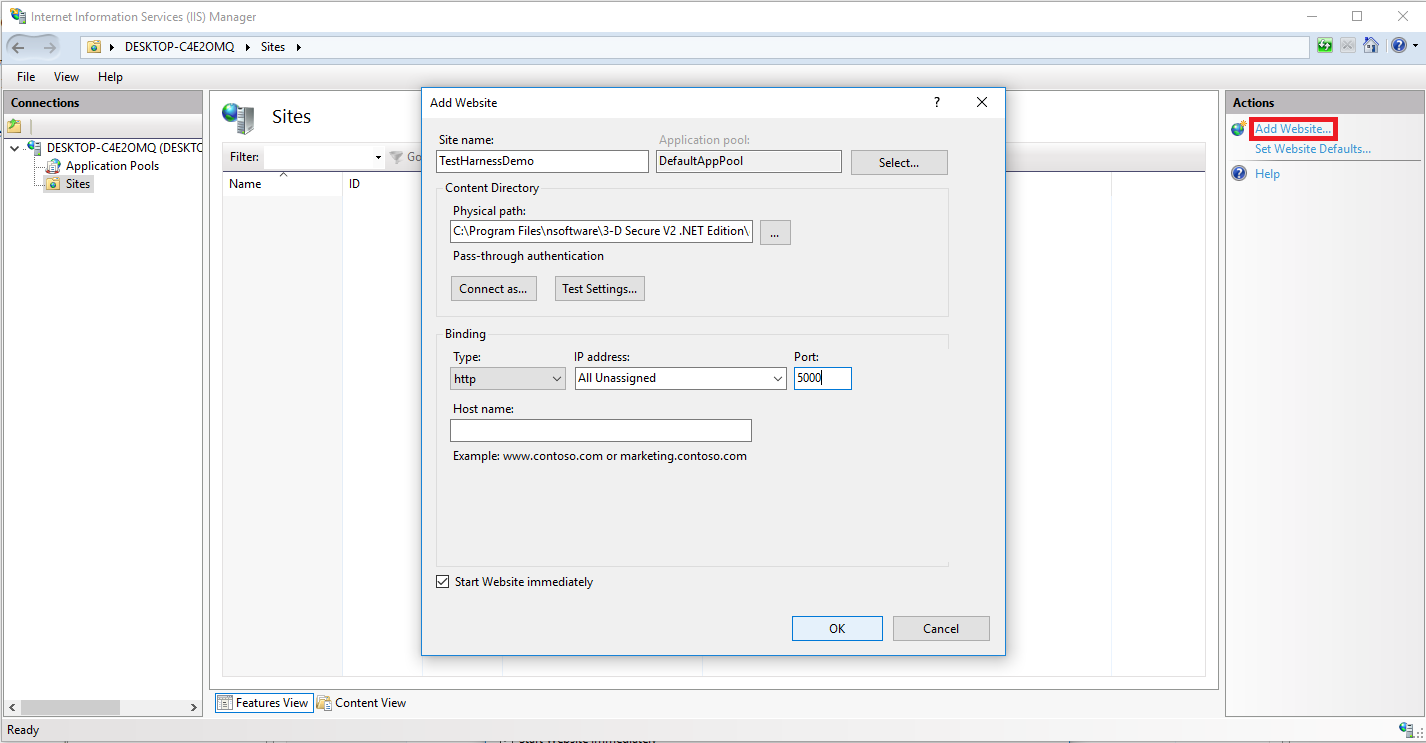Screen dimensions: 1426x743
Task: Click the Content View icon at the bottom
Action: [324, 703]
